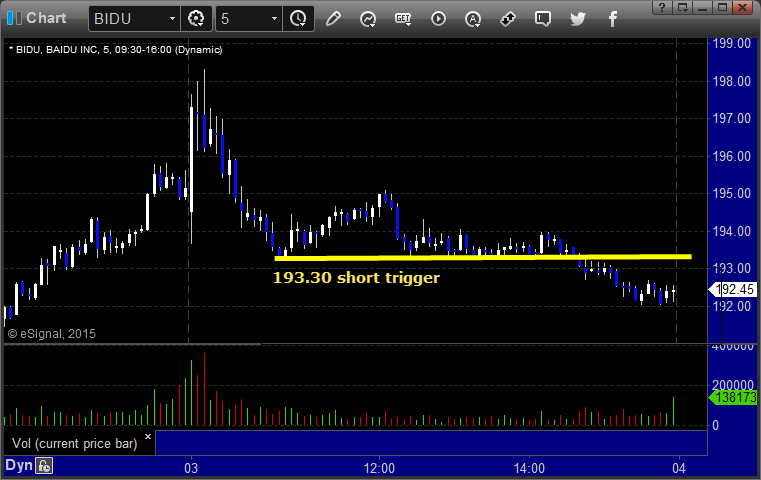Open the chat comment icon
The image size is (761, 480).
pos(543,19)
